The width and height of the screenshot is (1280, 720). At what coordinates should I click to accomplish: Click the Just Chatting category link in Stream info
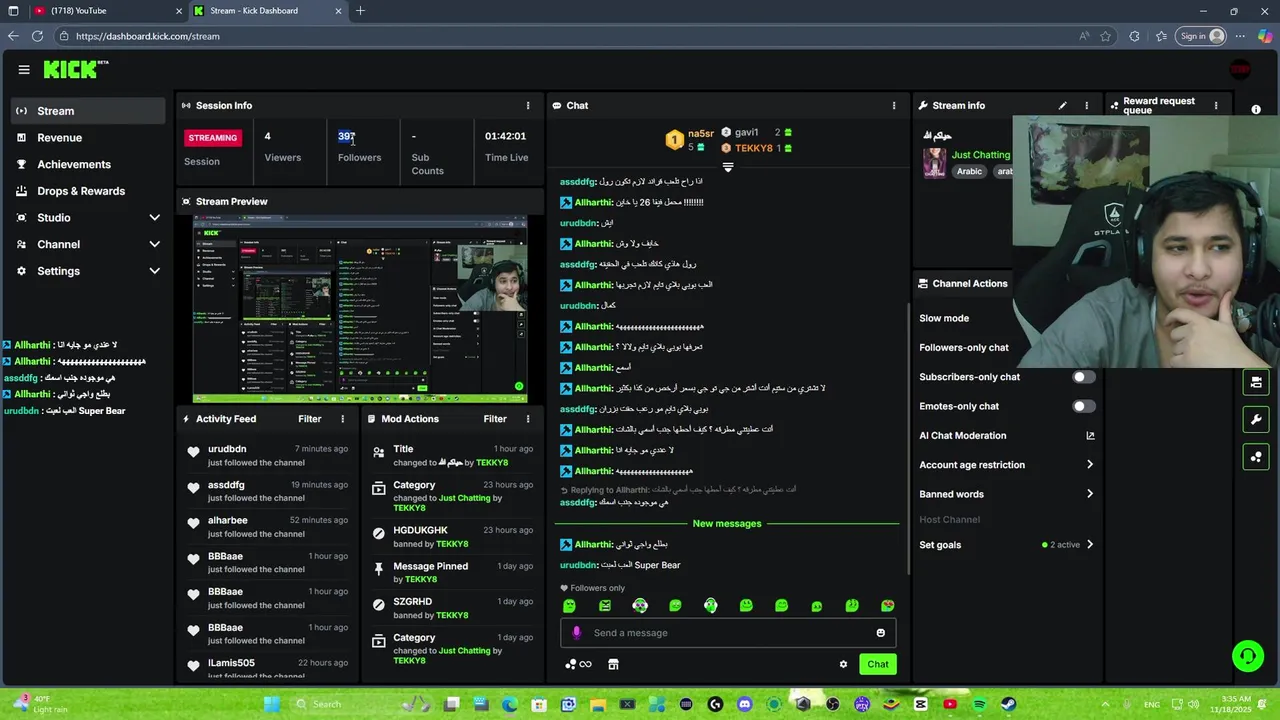[x=981, y=155]
